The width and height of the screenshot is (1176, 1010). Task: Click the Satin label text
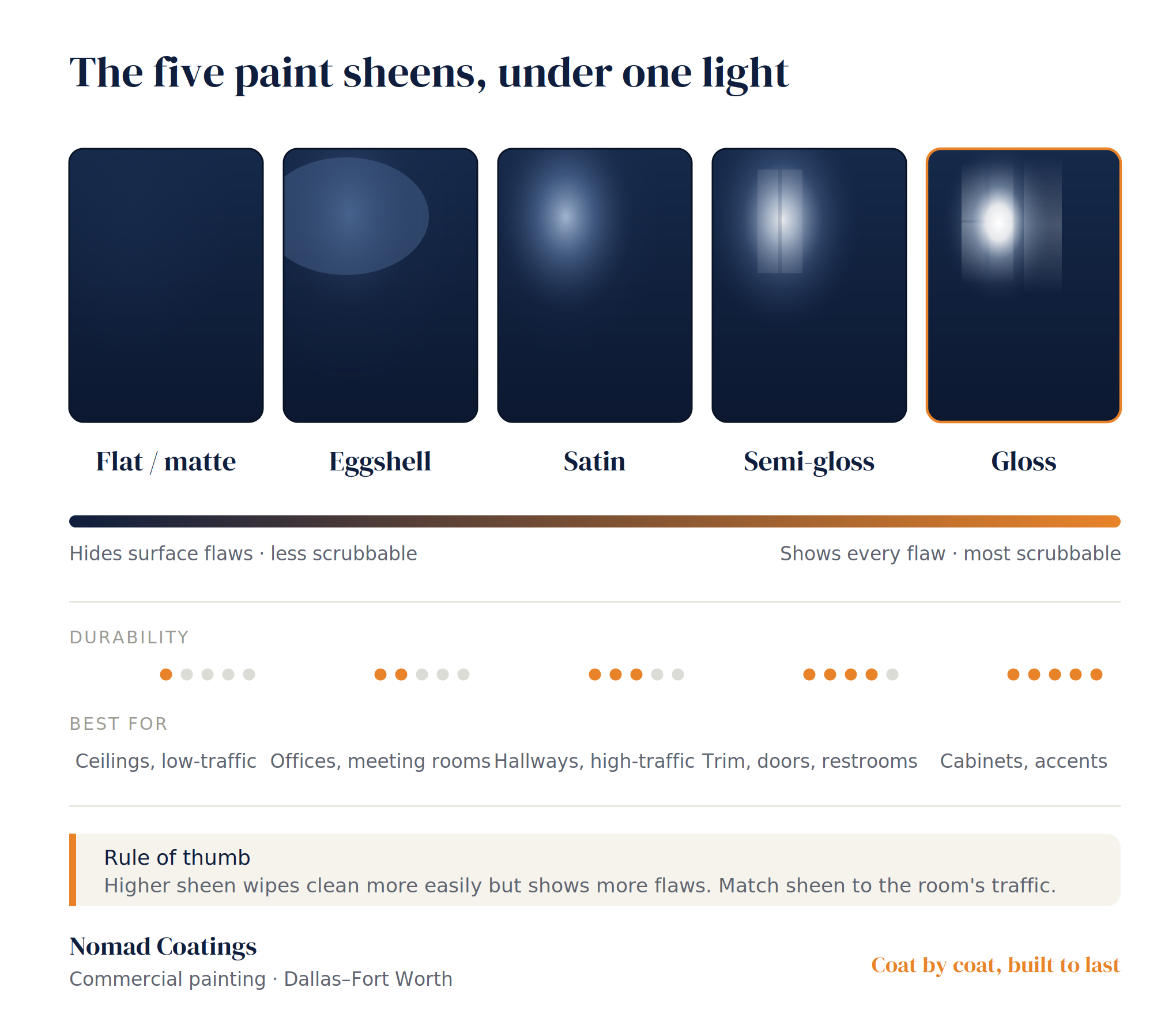[595, 461]
